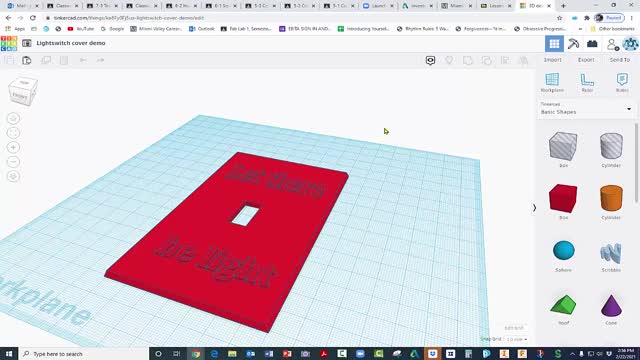Image resolution: width=640 pixels, height=360 pixels.
Task: Click the Home view button
Action: tap(13, 118)
